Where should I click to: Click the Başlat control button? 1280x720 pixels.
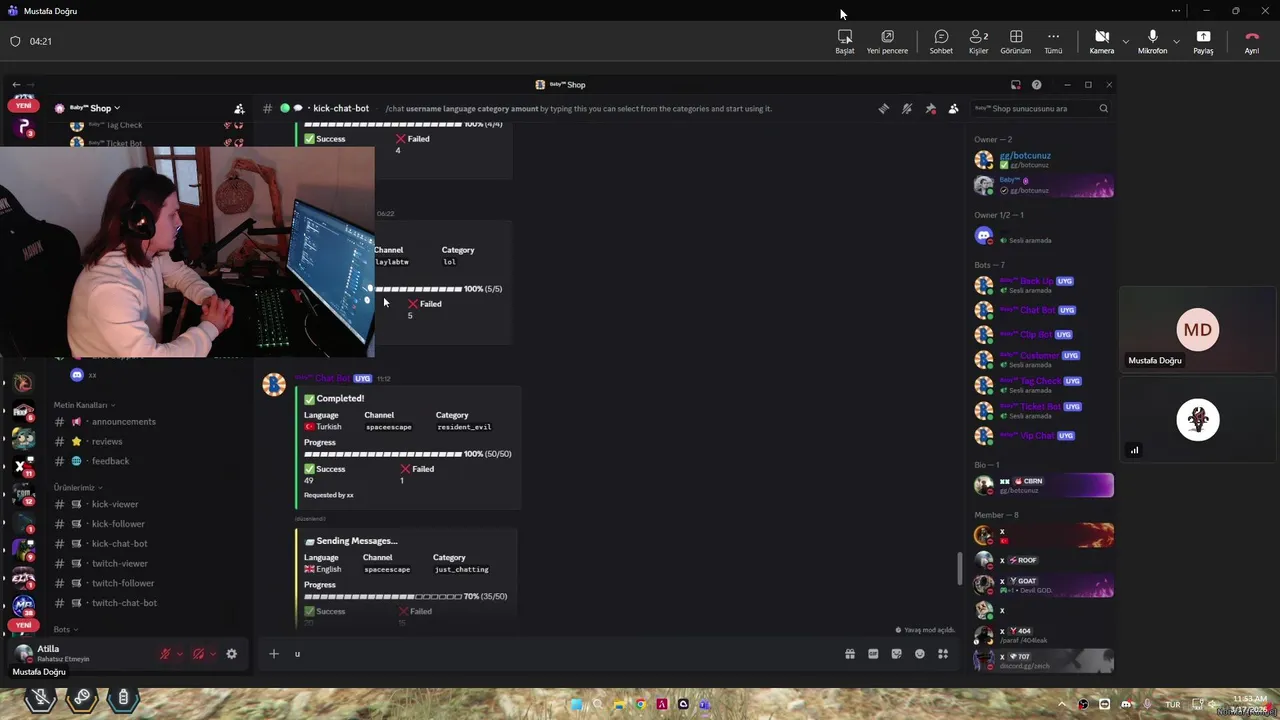click(845, 41)
